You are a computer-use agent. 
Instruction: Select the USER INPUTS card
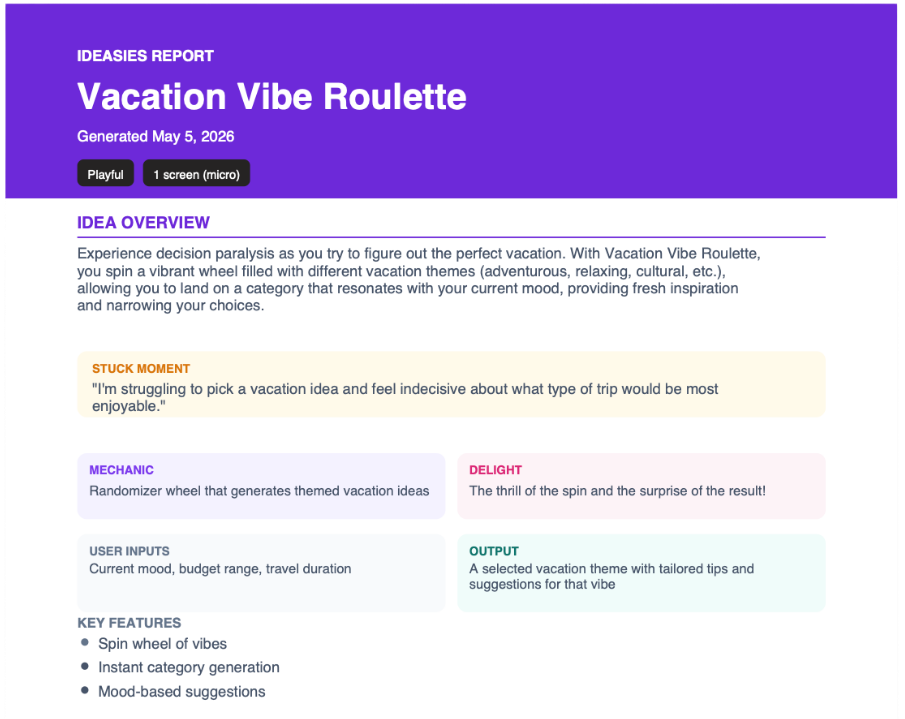pos(261,572)
